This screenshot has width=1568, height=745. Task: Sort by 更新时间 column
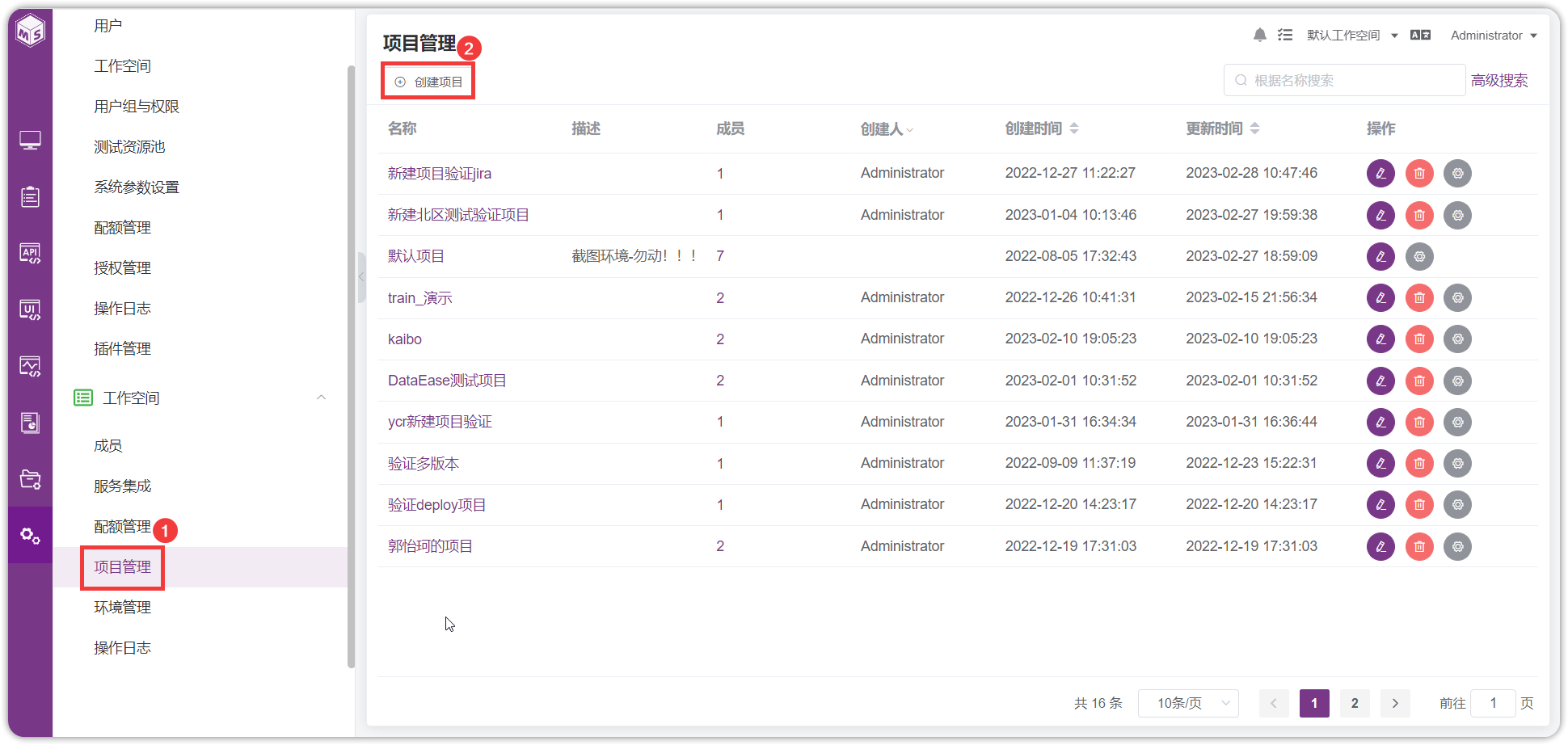click(x=1254, y=128)
